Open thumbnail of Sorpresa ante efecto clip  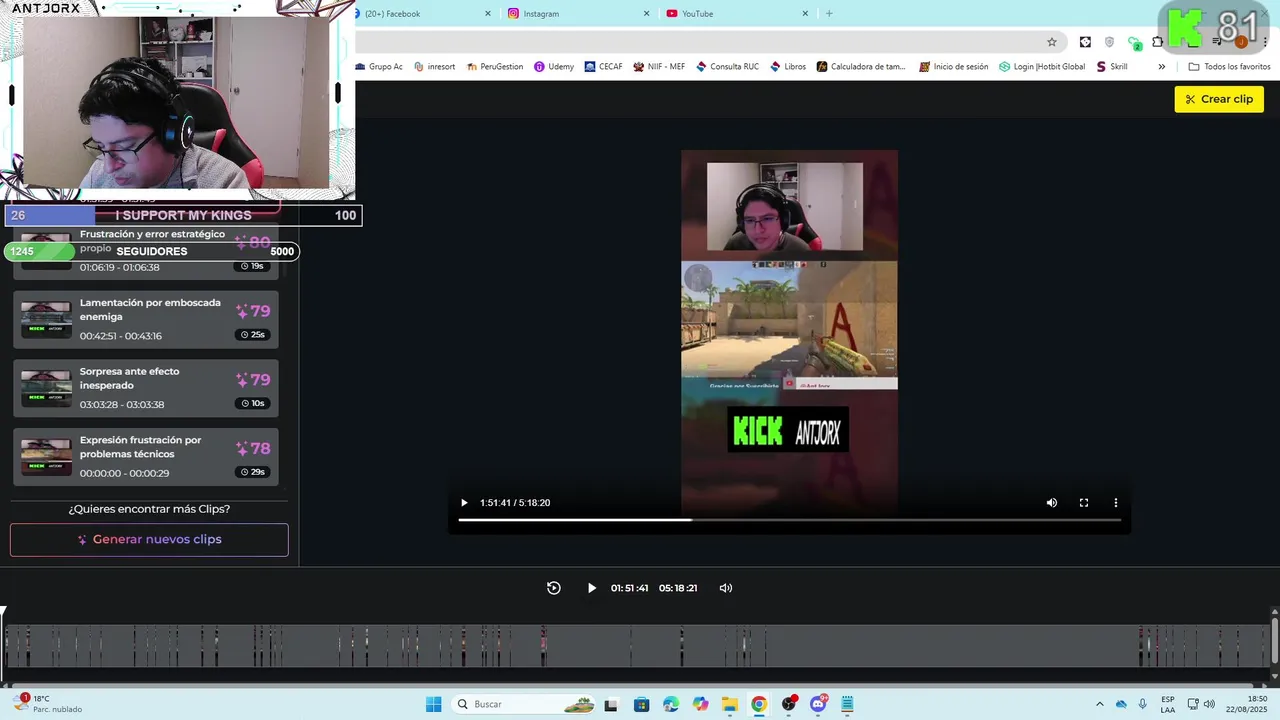46,389
